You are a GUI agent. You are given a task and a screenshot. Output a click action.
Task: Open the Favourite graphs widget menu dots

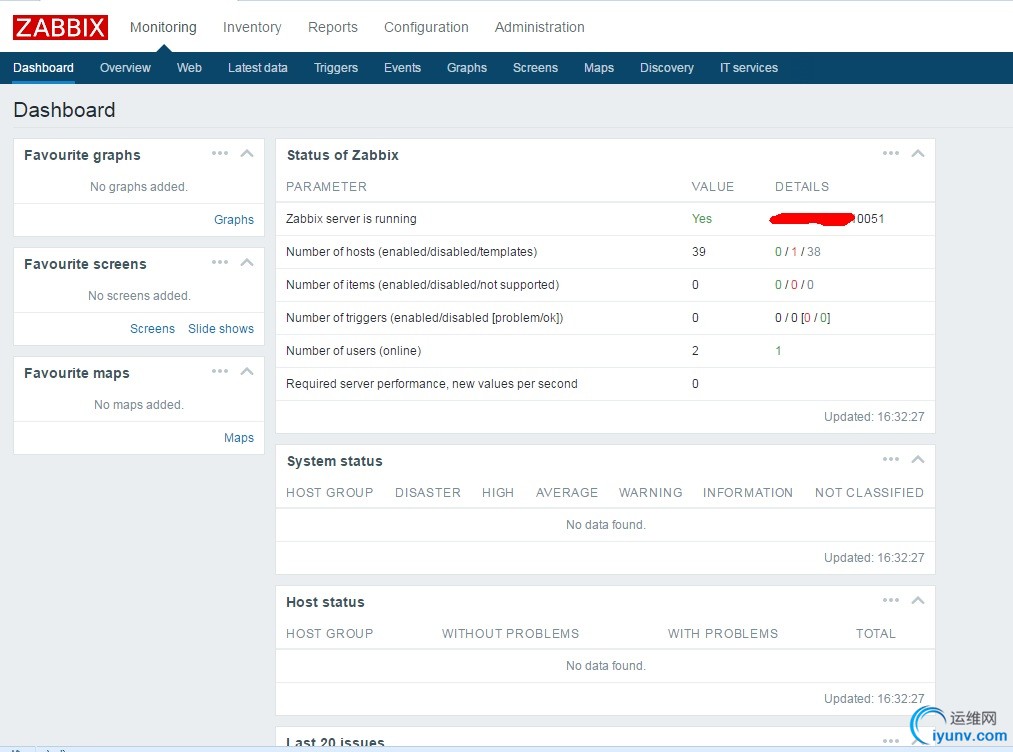coord(220,153)
